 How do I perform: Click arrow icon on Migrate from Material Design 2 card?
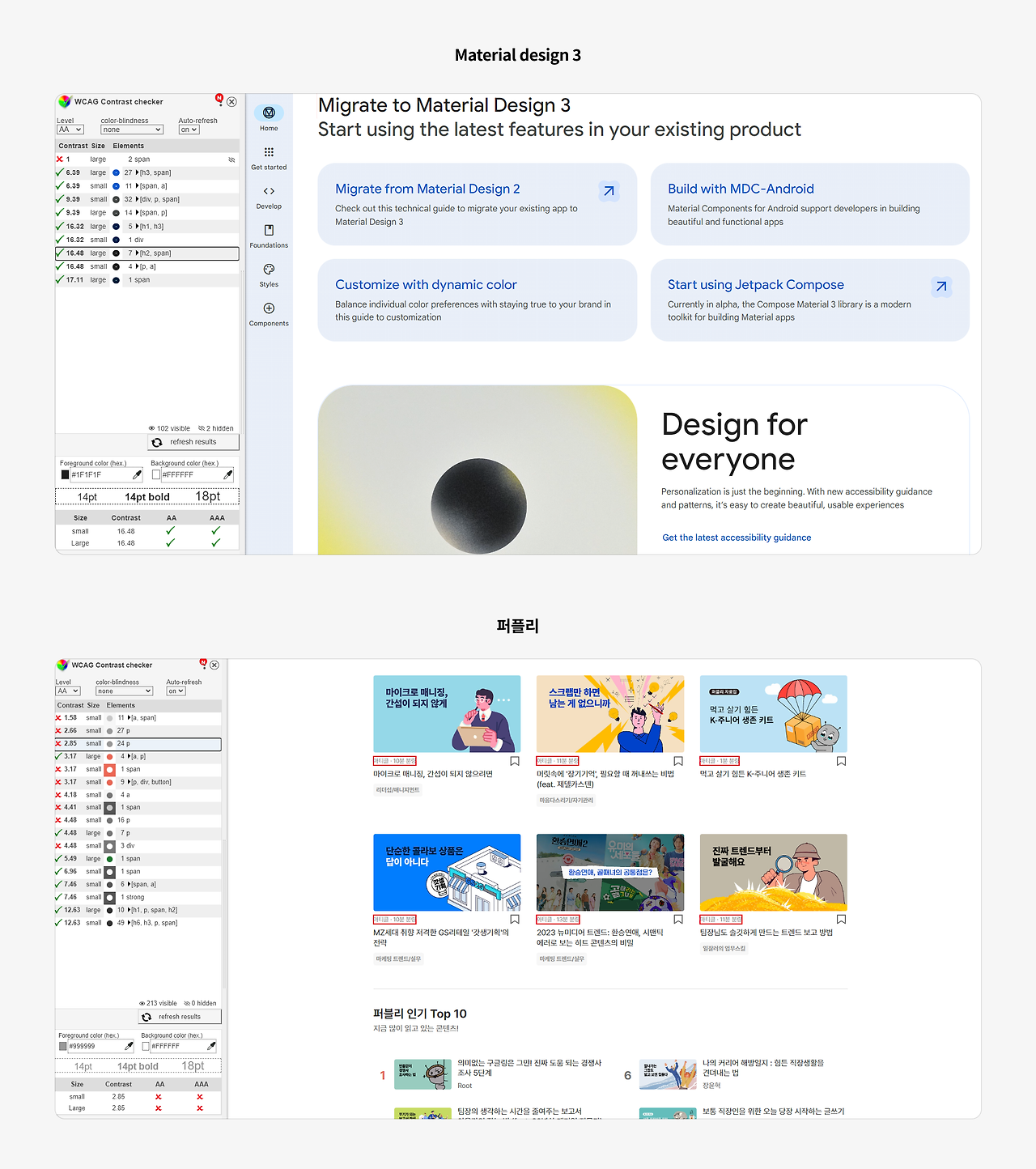pos(609,191)
